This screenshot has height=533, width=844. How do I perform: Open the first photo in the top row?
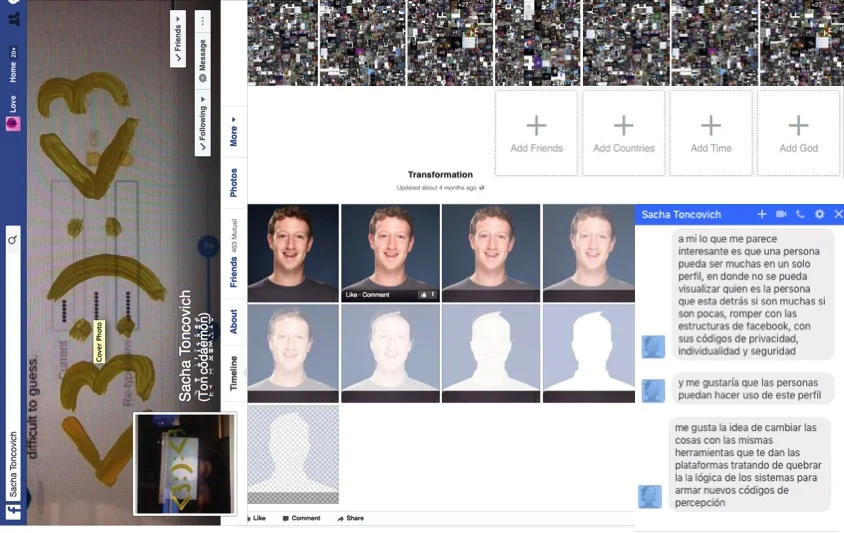pyautogui.click(x=293, y=253)
